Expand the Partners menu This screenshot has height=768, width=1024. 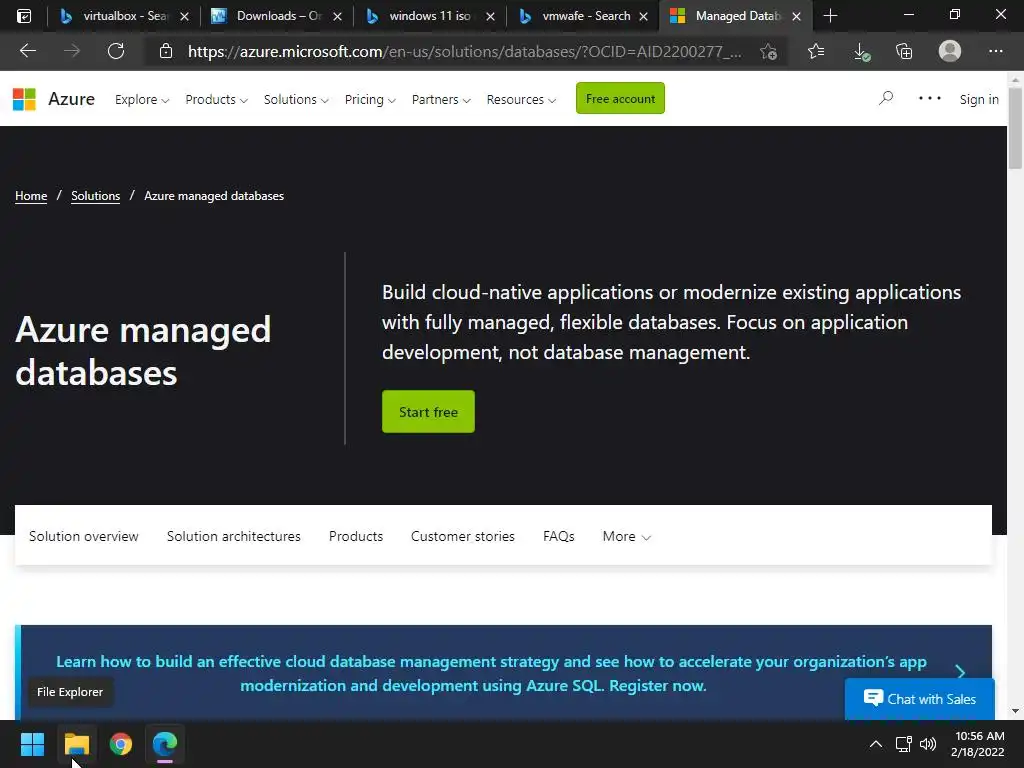click(441, 99)
